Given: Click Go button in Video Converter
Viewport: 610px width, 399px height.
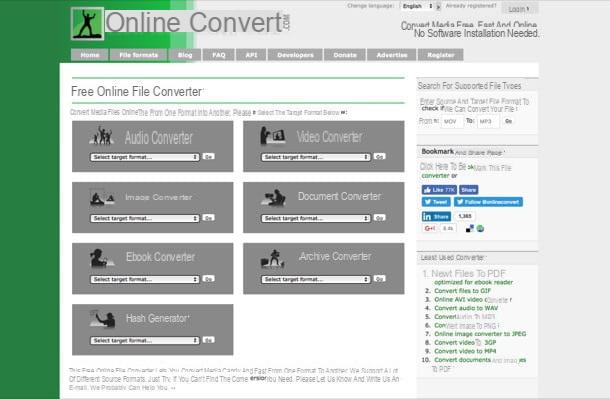Looking at the screenshot, I should pos(380,157).
